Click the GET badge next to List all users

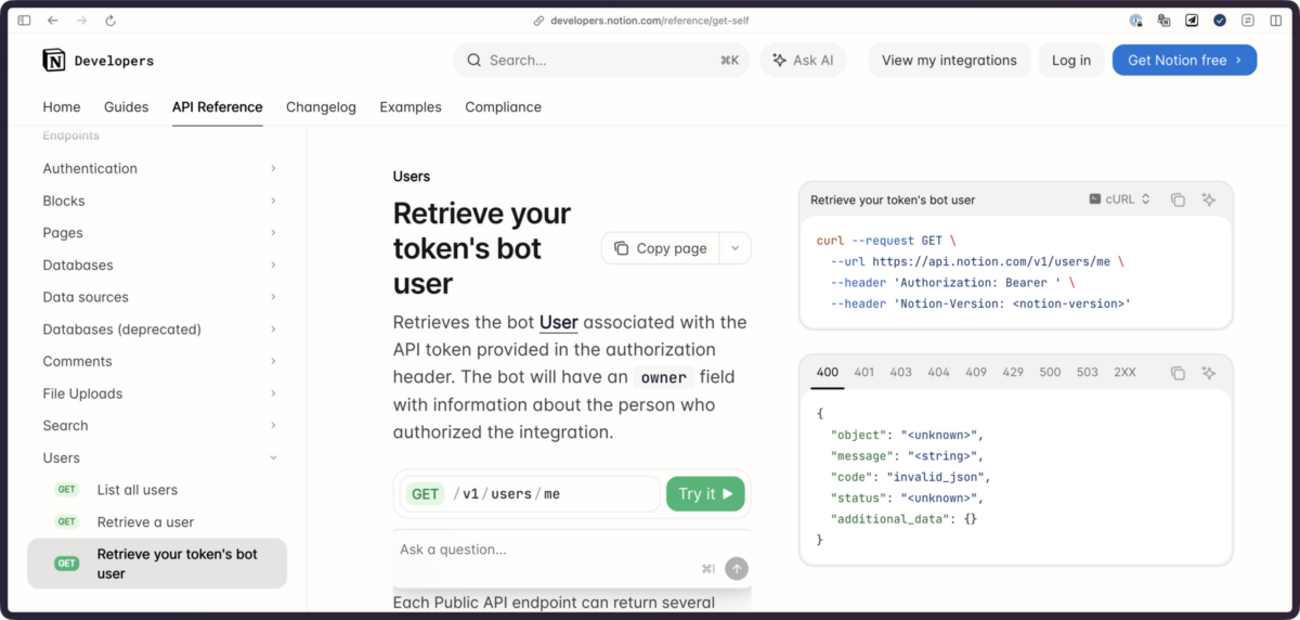click(x=66, y=489)
